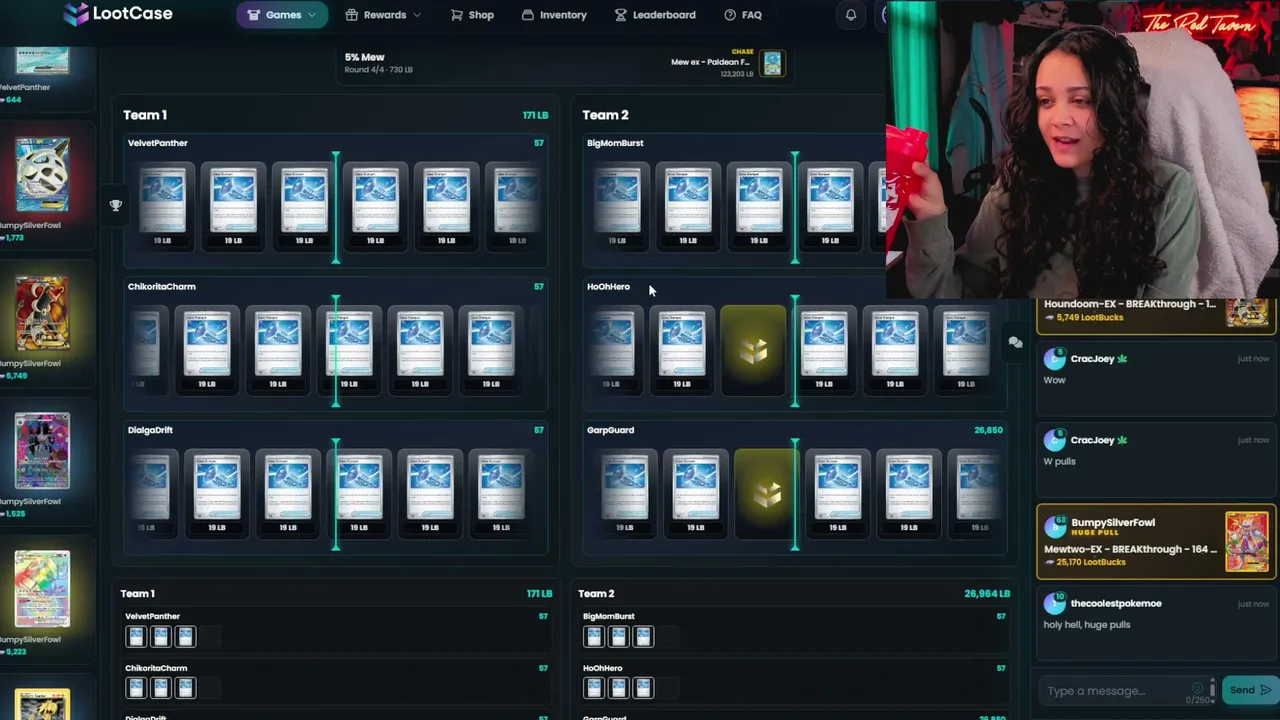Click the gold mystery card in HoOhHero's reel
This screenshot has width=1280, height=720.
(754, 350)
